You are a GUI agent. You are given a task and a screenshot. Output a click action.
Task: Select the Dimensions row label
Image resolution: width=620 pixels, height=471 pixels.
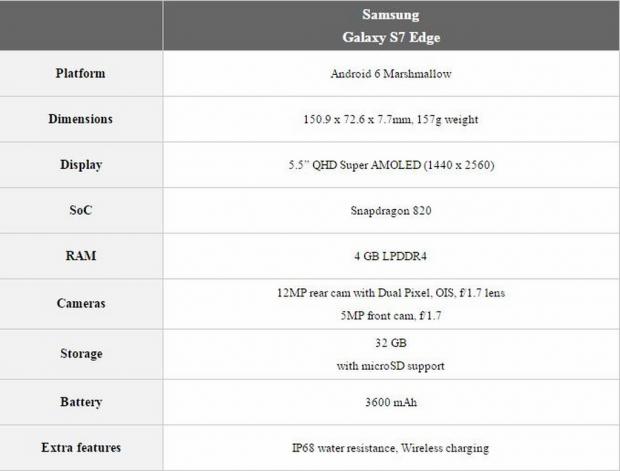pyautogui.click(x=80, y=119)
